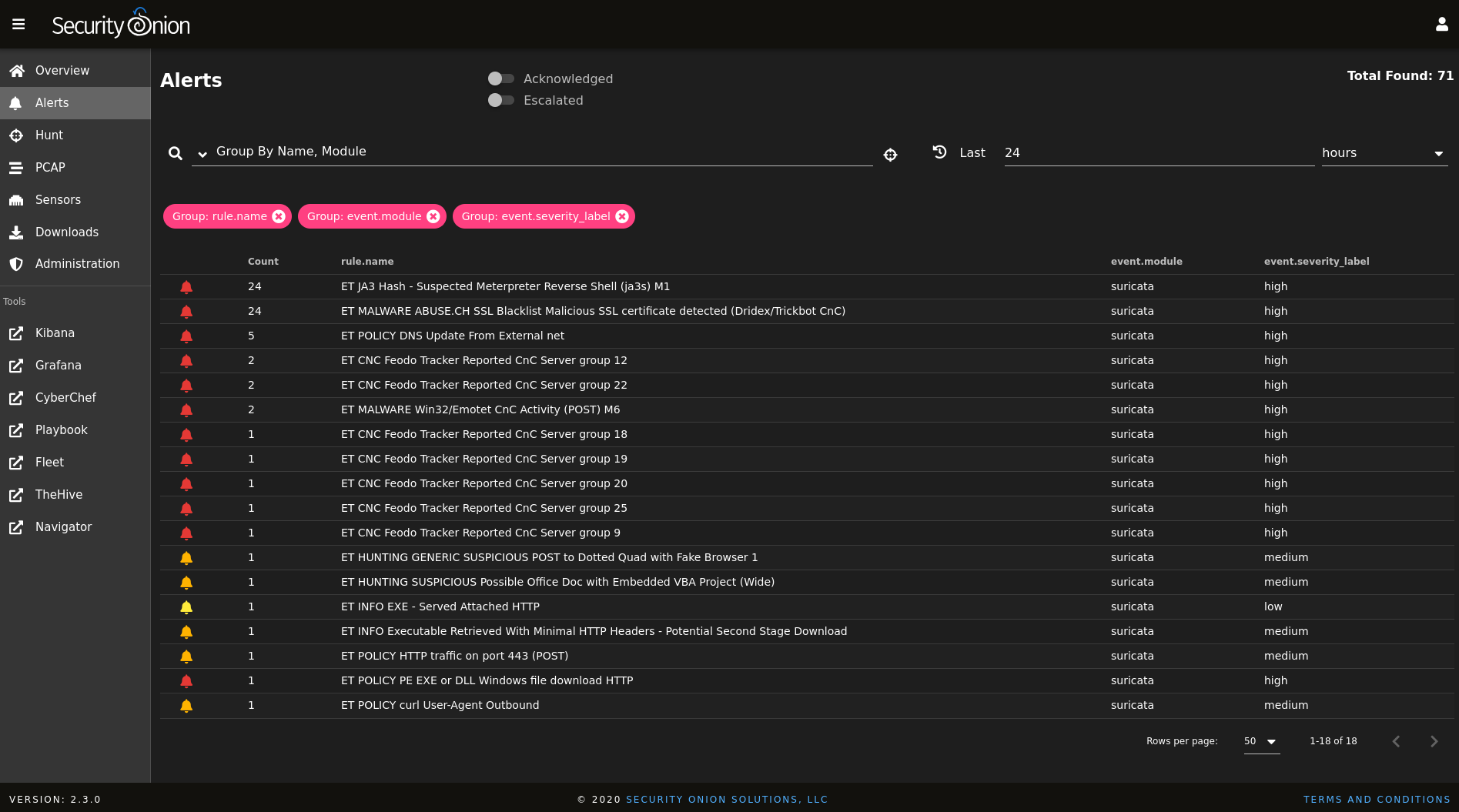The image size is (1459, 812).
Task: Click the red bell on ET JA3 Hash alert
Action: (186, 286)
